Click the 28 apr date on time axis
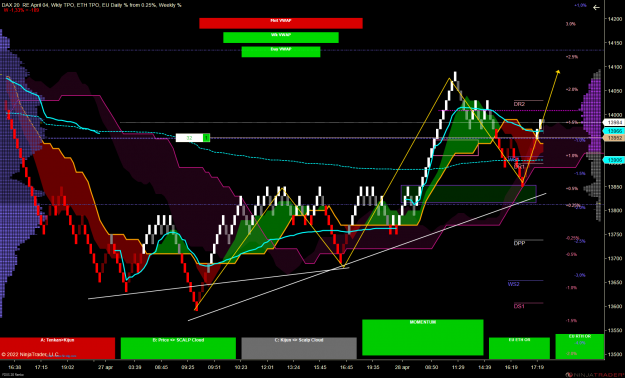This screenshot has height=378, width=625. (403, 367)
